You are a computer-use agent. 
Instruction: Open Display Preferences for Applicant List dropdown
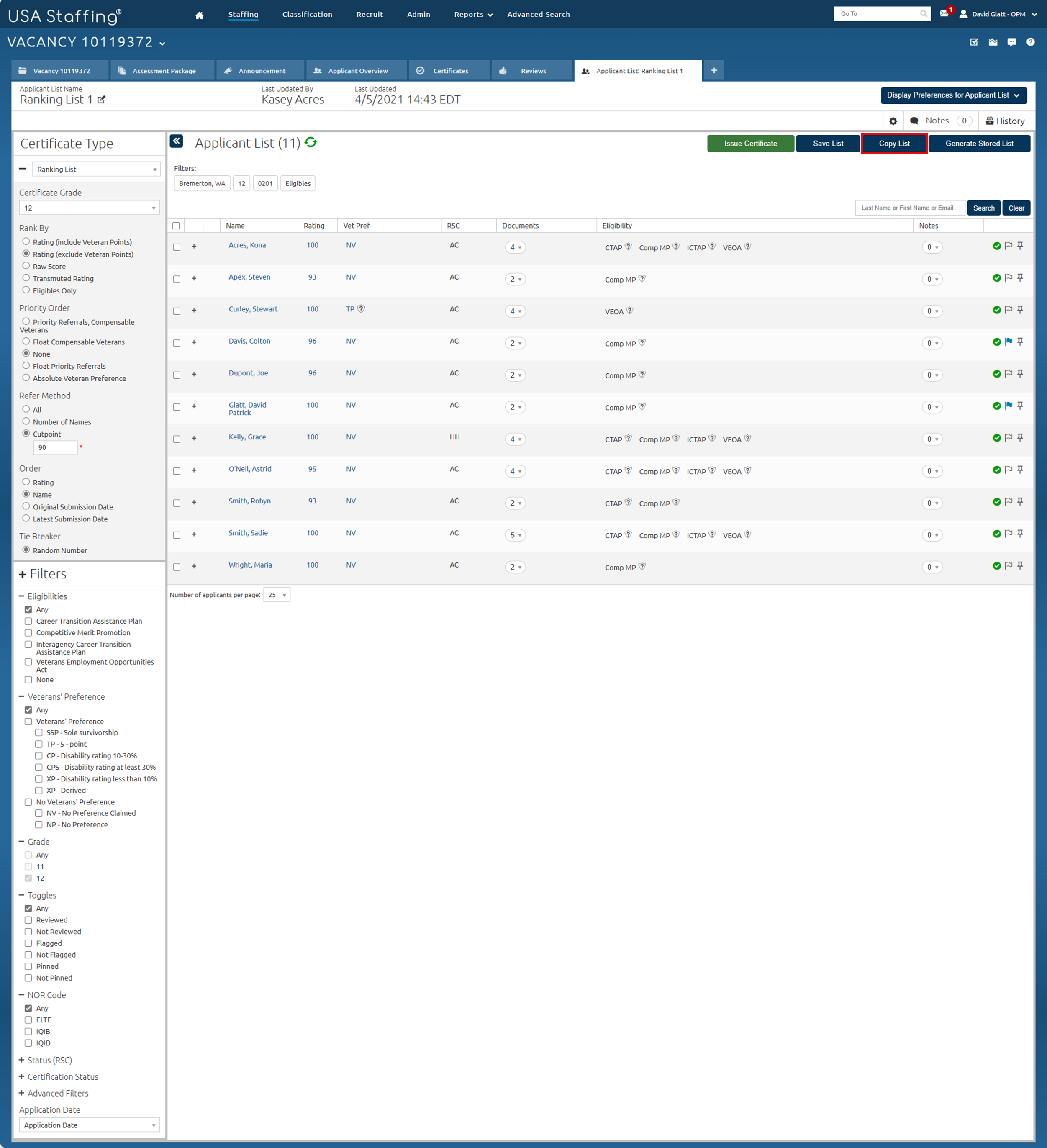tap(954, 95)
